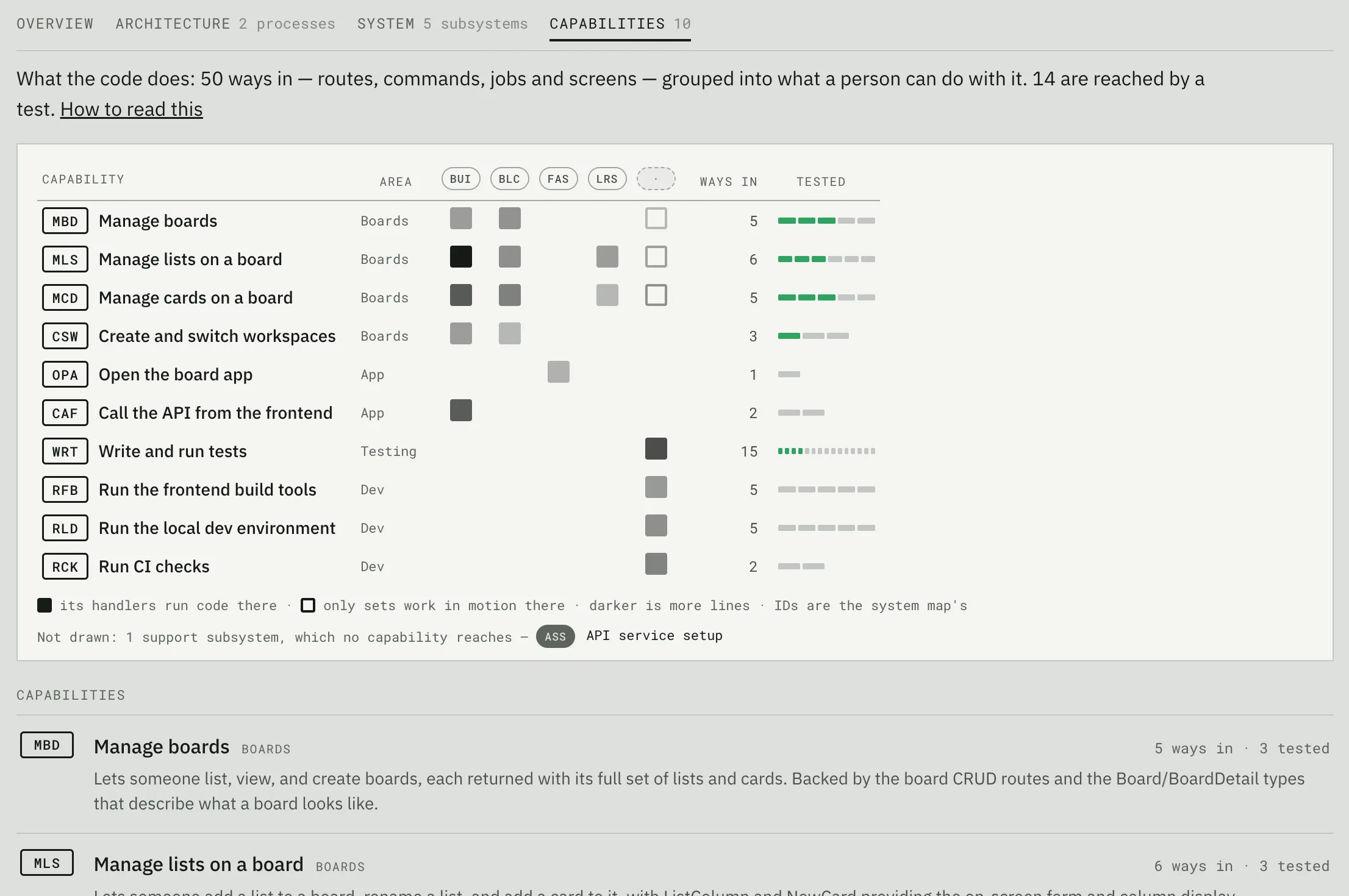The width and height of the screenshot is (1349, 896).
Task: Click the CAF capability badge
Action: click(x=65, y=413)
